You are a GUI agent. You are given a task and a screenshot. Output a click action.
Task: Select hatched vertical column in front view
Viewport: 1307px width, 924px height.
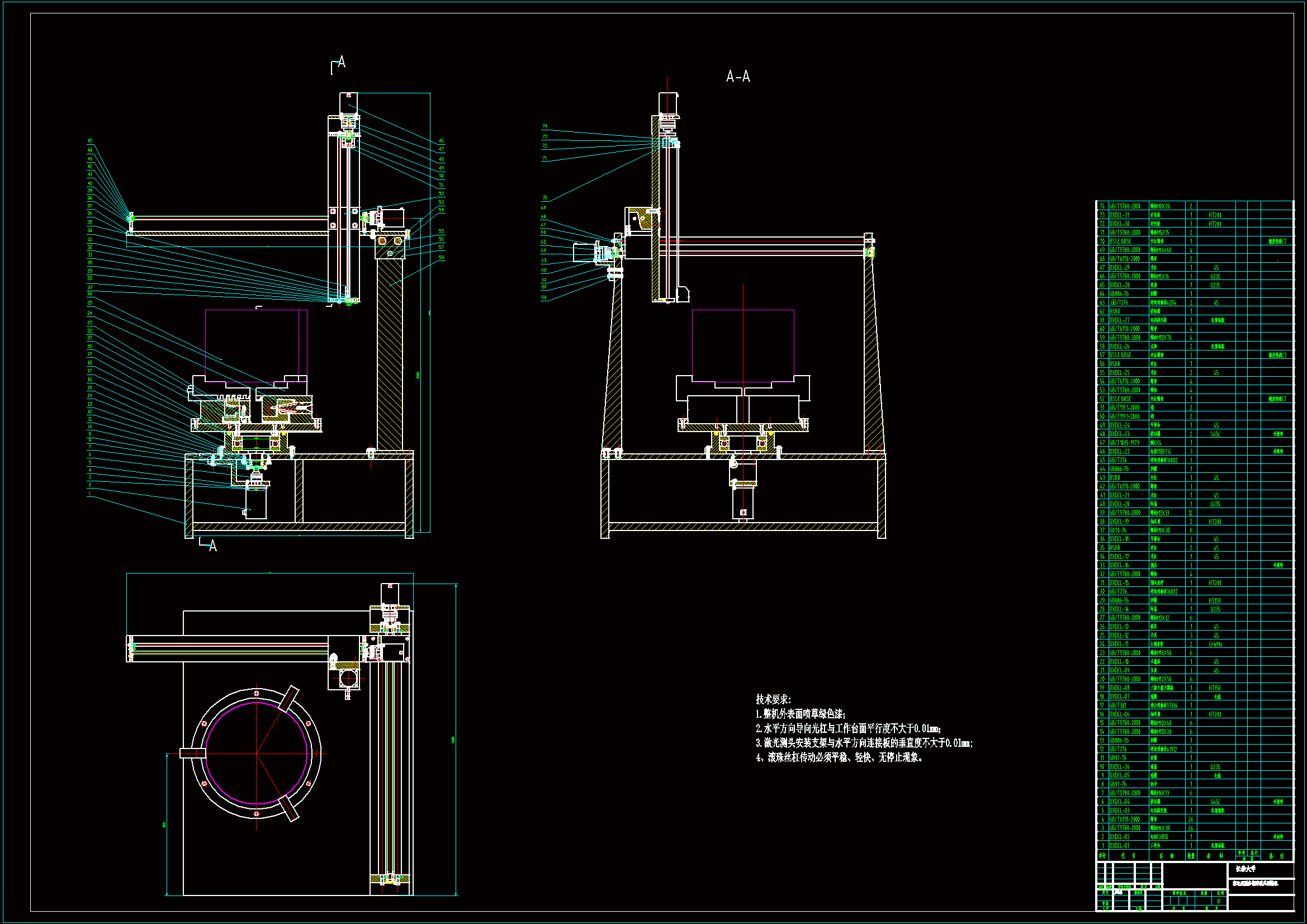click(x=390, y=353)
